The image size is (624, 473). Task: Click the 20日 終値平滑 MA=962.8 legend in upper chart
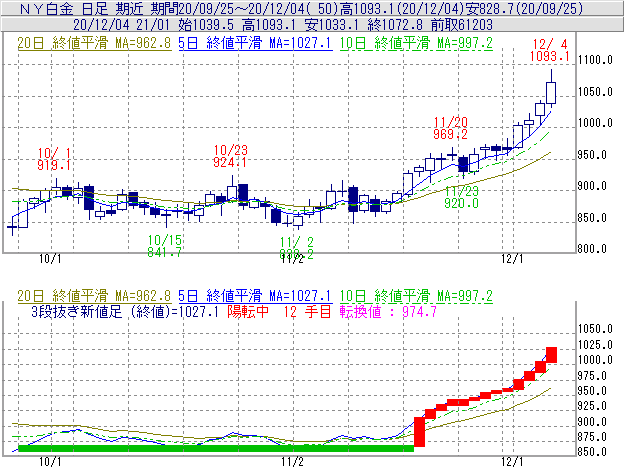[94, 43]
